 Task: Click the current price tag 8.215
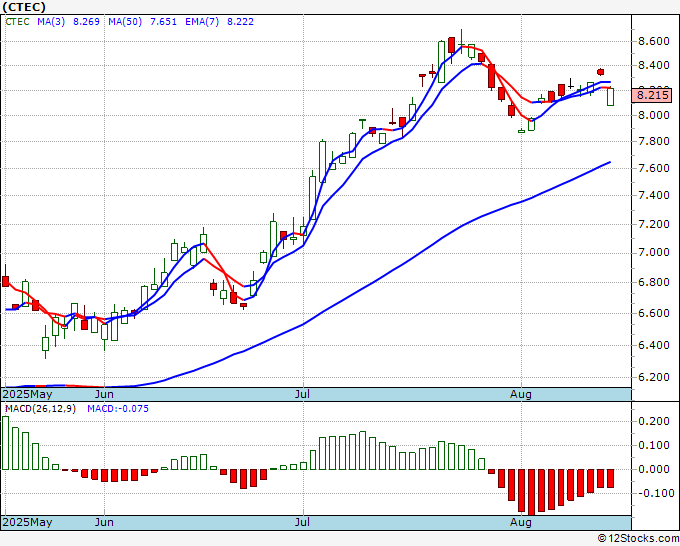click(x=652, y=95)
